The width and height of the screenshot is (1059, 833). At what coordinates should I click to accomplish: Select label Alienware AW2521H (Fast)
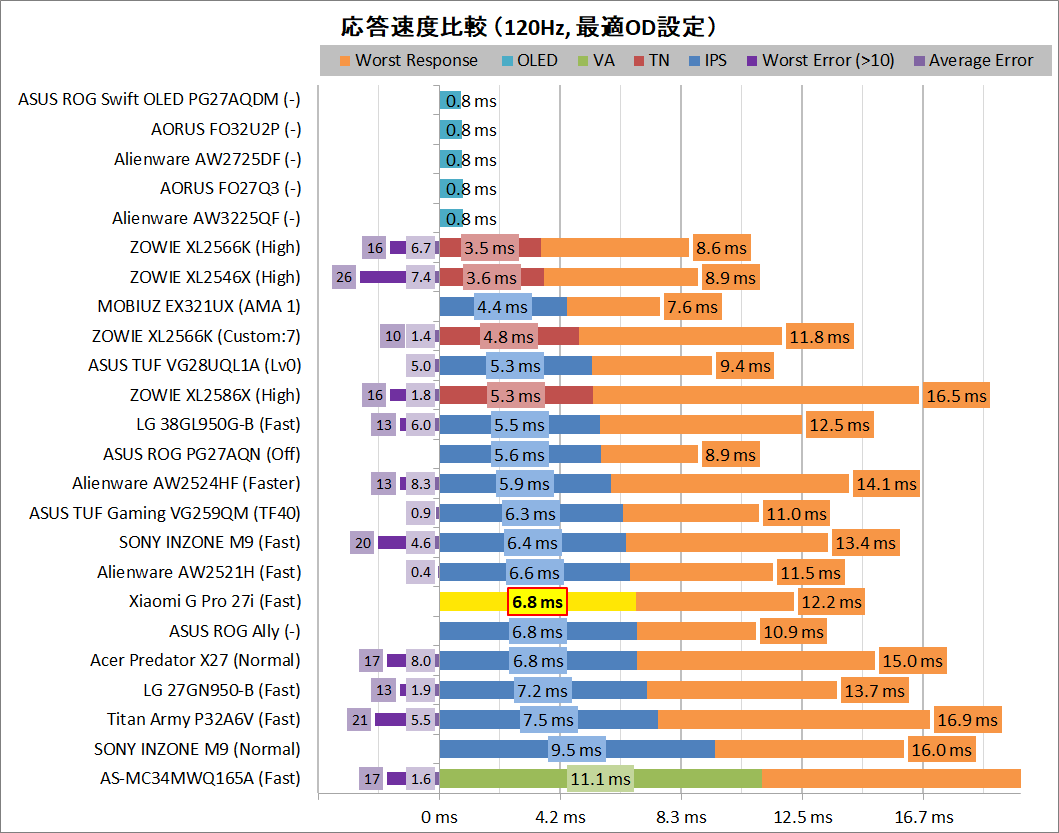coord(199,572)
